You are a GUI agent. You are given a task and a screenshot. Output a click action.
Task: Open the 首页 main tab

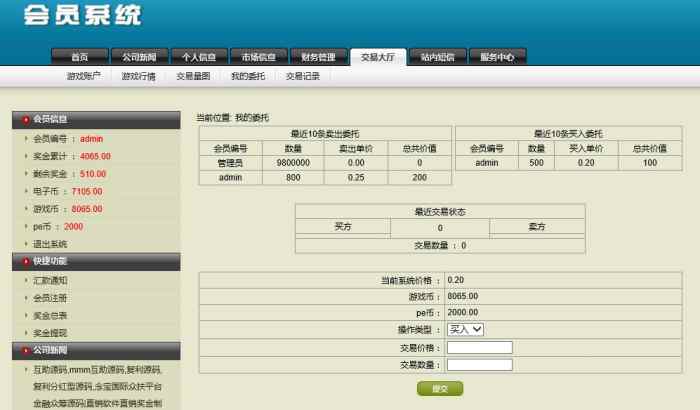tap(80, 57)
